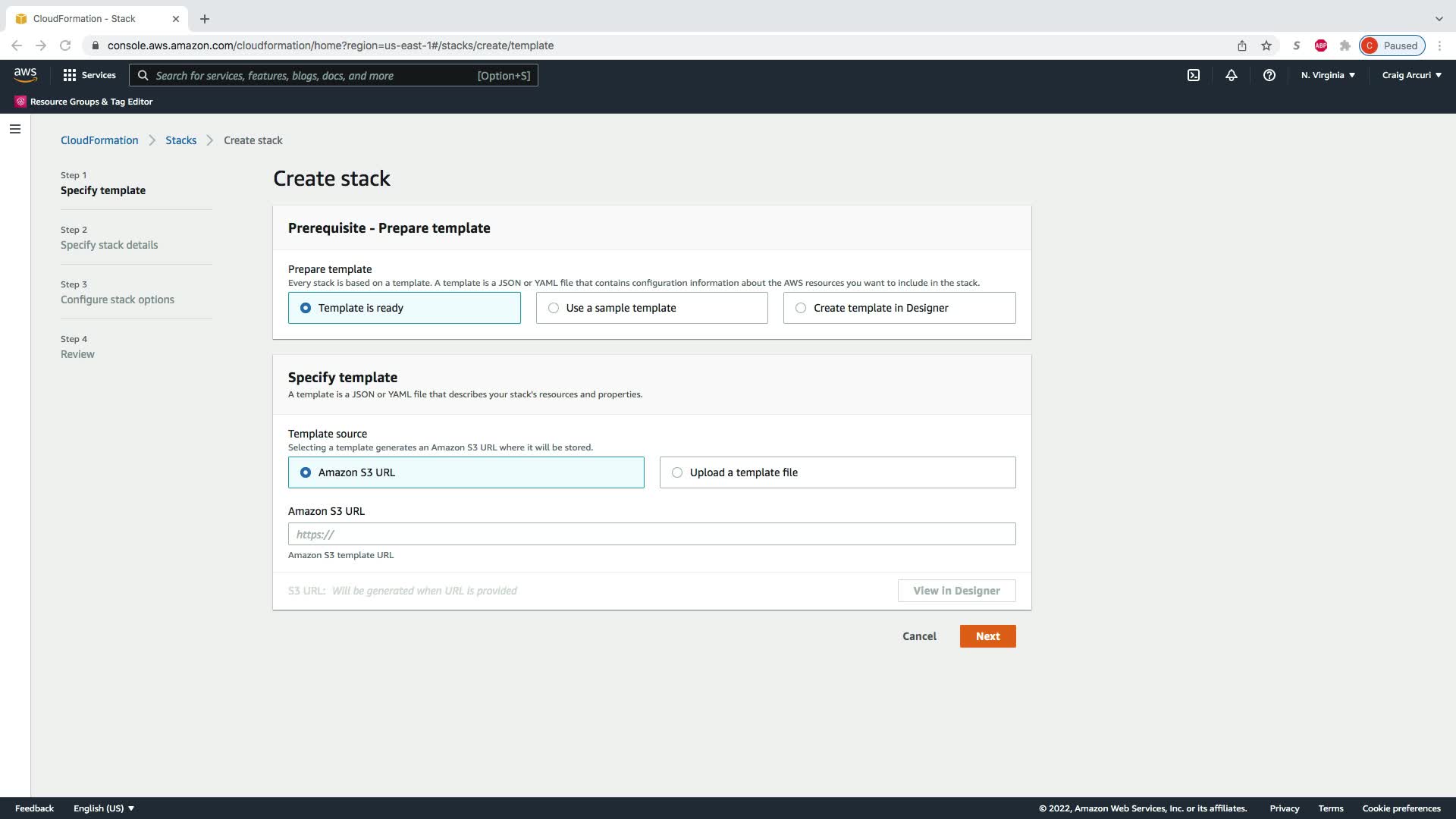1456x819 pixels.
Task: Expand the N. Virginia region dropdown
Action: pos(1327,75)
